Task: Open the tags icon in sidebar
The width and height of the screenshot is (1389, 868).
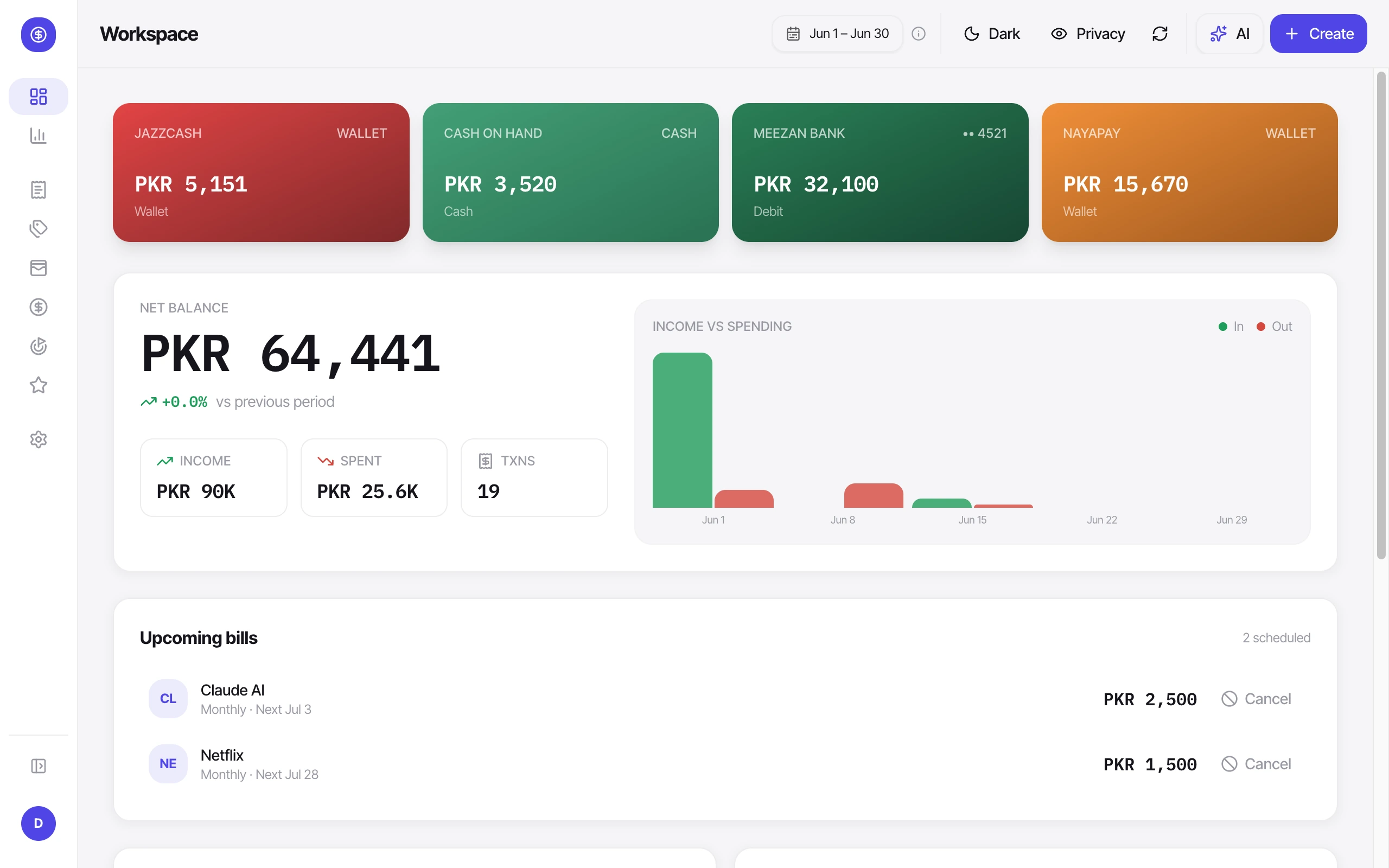Action: (x=39, y=228)
